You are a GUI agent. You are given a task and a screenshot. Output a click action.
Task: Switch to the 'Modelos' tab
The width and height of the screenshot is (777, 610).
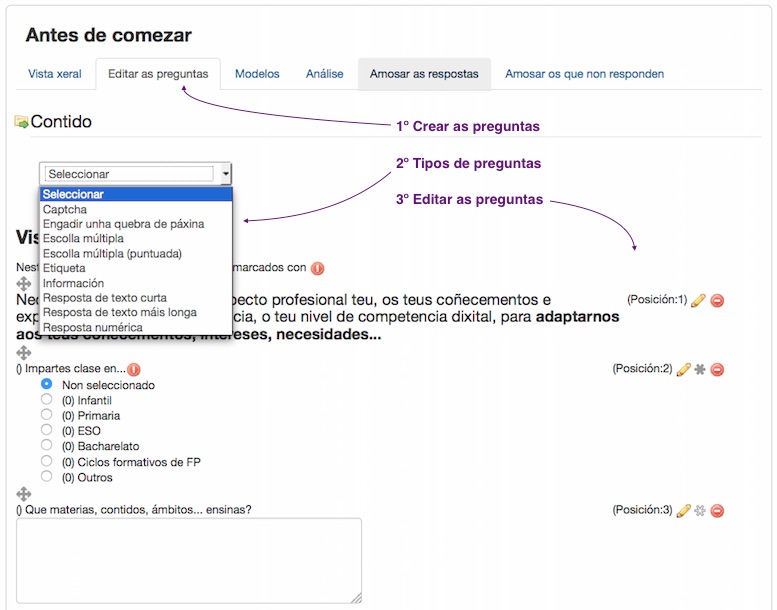pyautogui.click(x=257, y=74)
